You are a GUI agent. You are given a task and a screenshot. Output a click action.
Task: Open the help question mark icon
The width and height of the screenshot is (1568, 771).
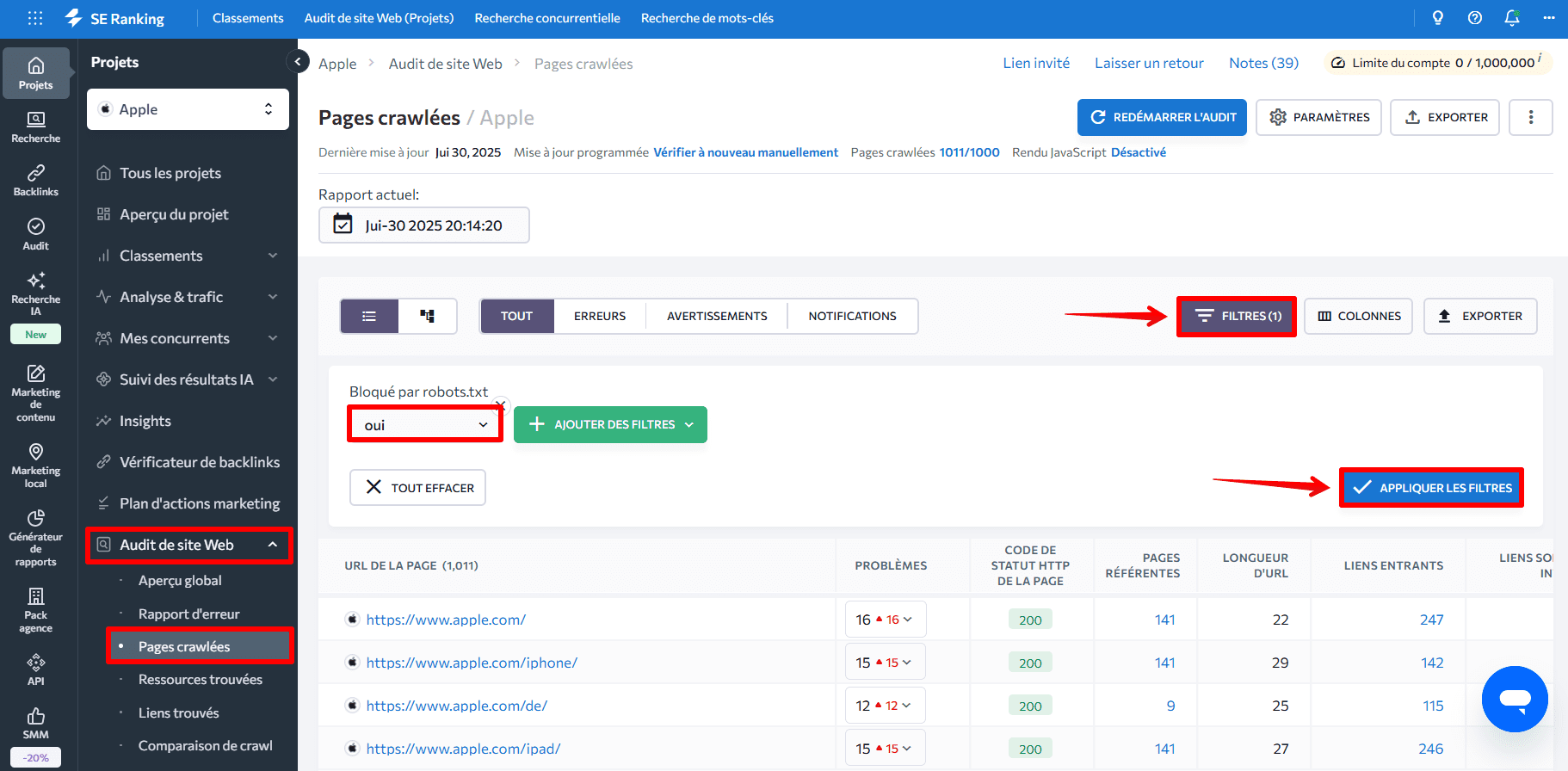[1475, 18]
